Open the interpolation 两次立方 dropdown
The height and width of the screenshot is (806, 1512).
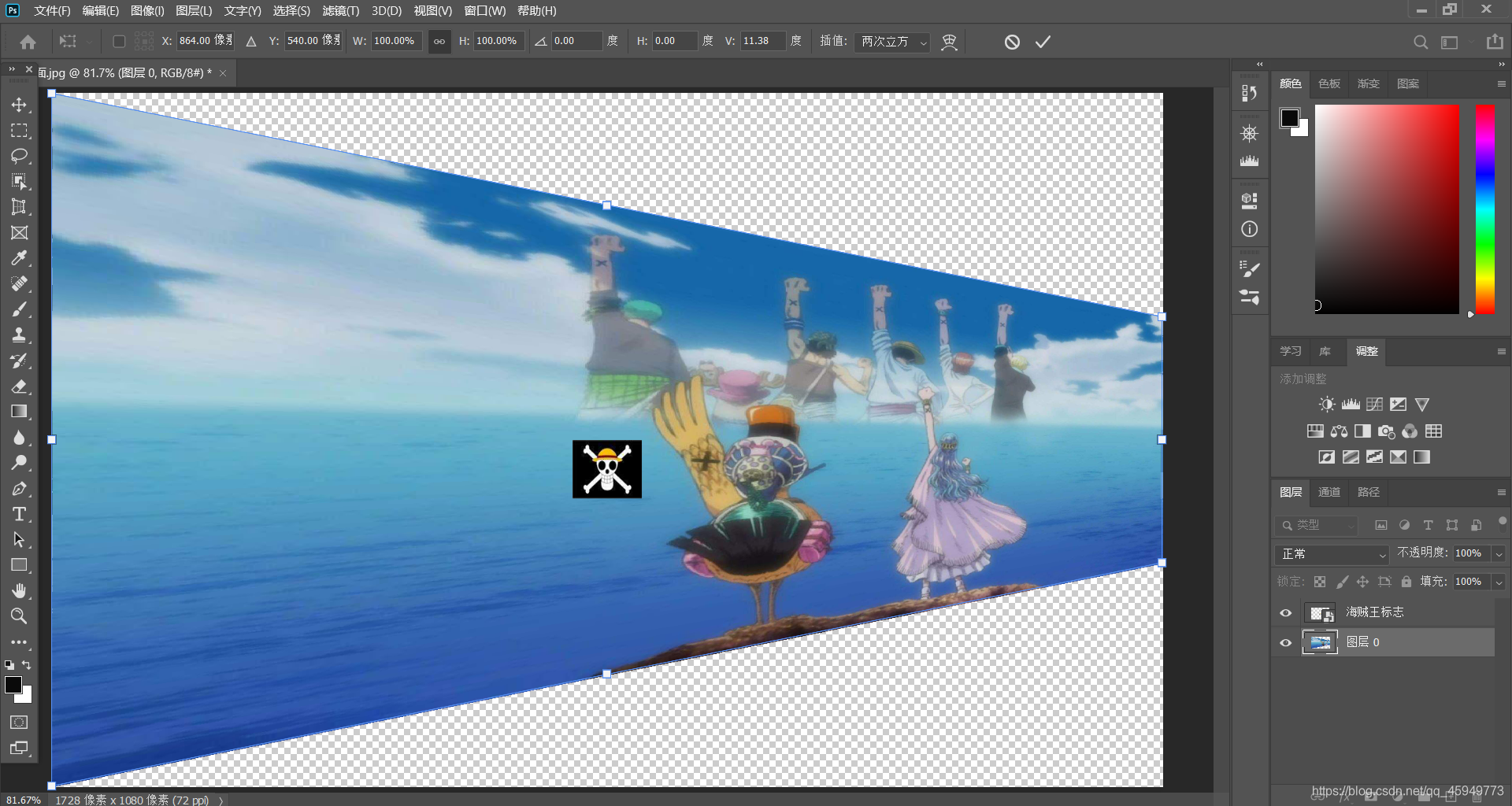pos(892,41)
